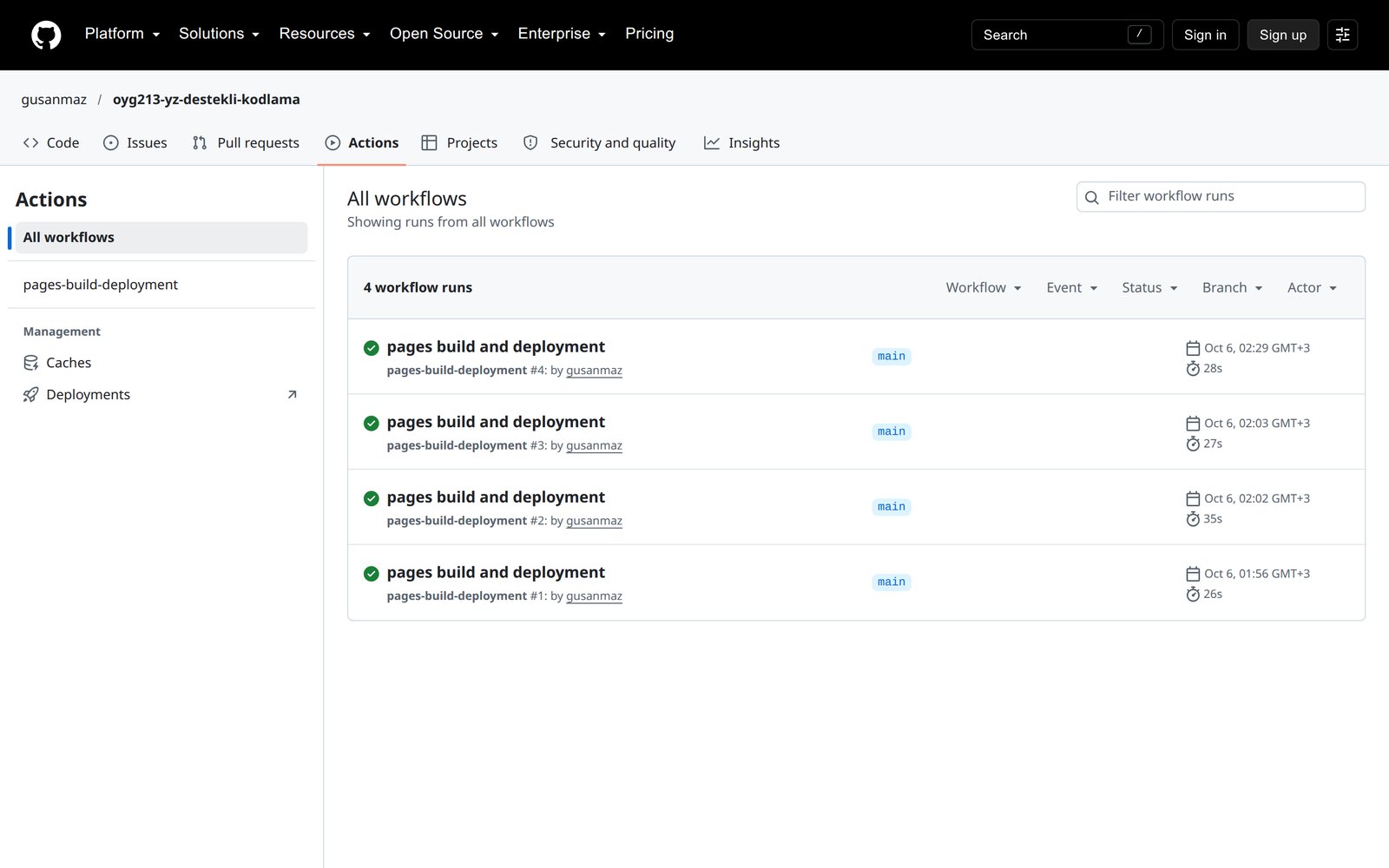Open the Insights tab
Screen dimensions: 1389x868
[x=741, y=143]
